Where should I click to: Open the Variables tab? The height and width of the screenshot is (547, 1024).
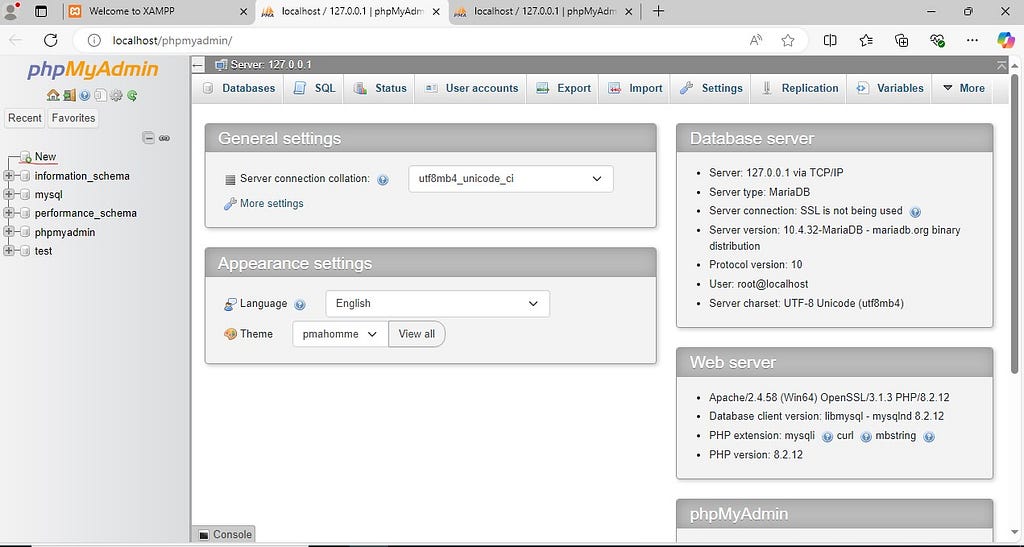(x=890, y=88)
